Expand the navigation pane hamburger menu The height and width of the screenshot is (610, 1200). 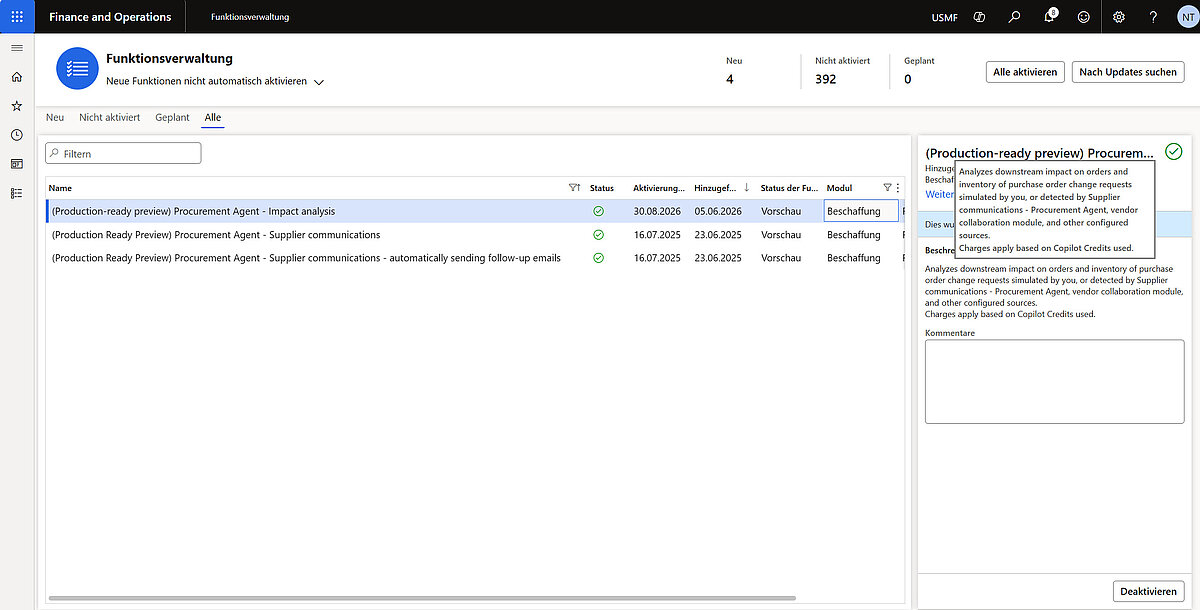tap(17, 48)
